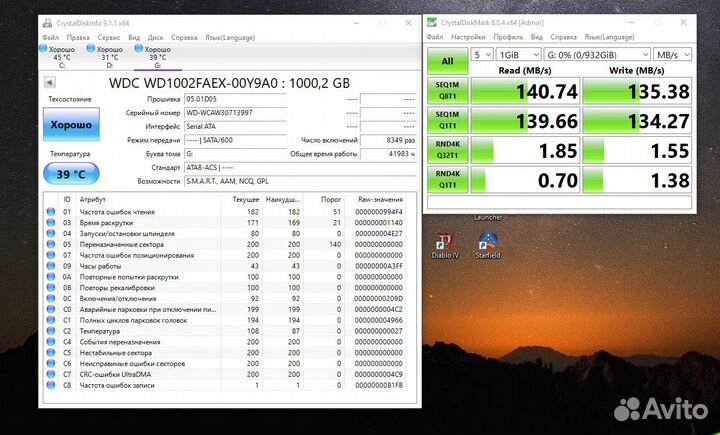Screen dimensions: 720x435
Task: Open Файл menu in CrystalDiskMark
Action: pos(435,37)
